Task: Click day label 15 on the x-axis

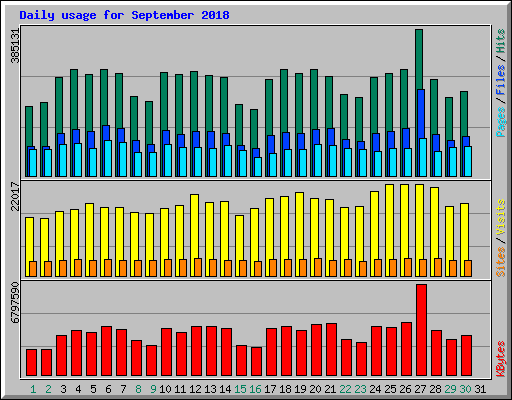Action: click(240, 389)
